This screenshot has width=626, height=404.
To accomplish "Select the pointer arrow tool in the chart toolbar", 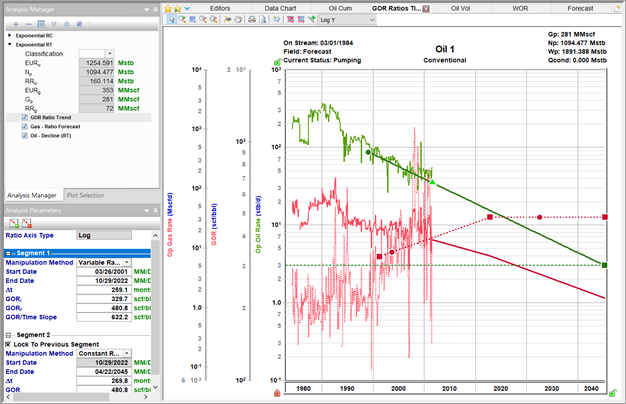I will click(x=172, y=19).
